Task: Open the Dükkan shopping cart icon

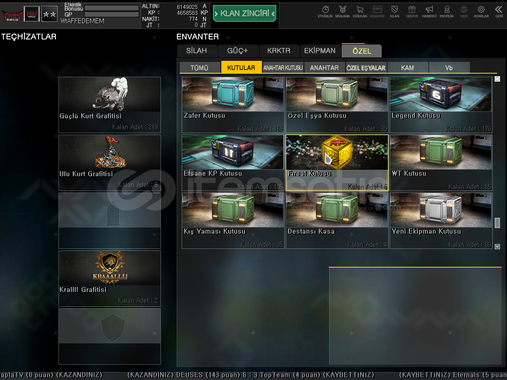Action: [360, 11]
